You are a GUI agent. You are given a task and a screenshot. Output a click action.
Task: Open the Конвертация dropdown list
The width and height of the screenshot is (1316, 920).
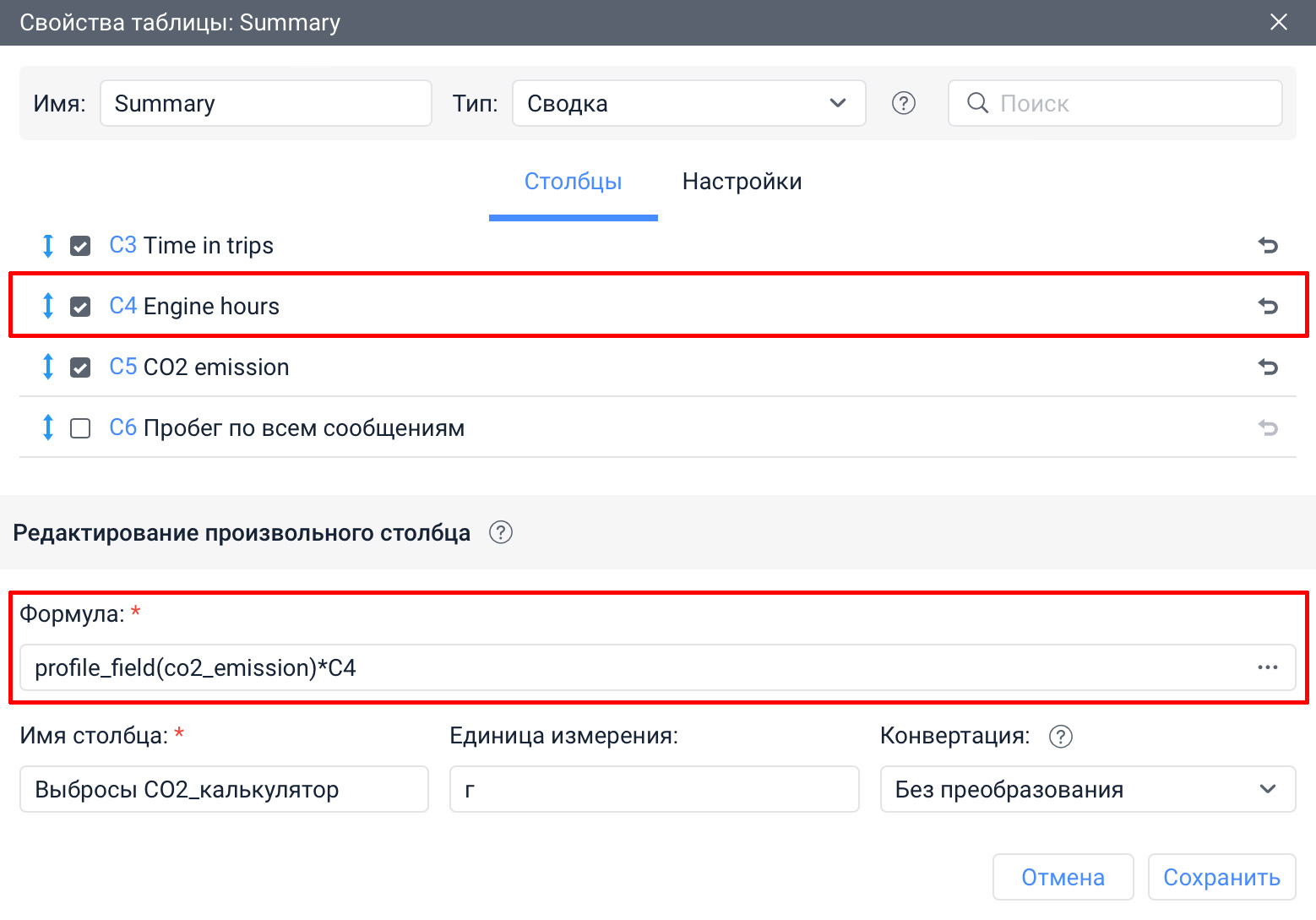coord(1087,789)
